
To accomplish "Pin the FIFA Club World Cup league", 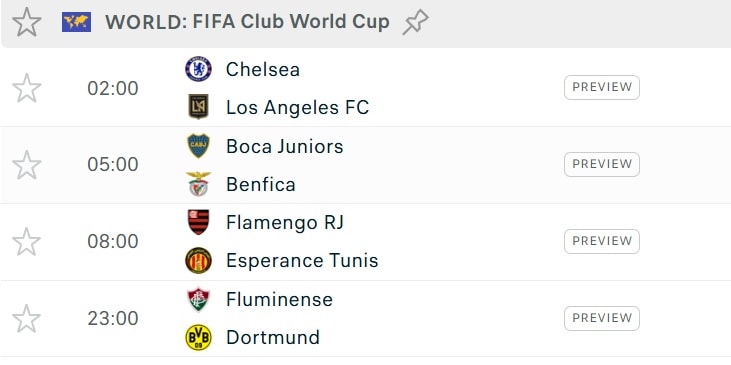I will coord(415,22).
